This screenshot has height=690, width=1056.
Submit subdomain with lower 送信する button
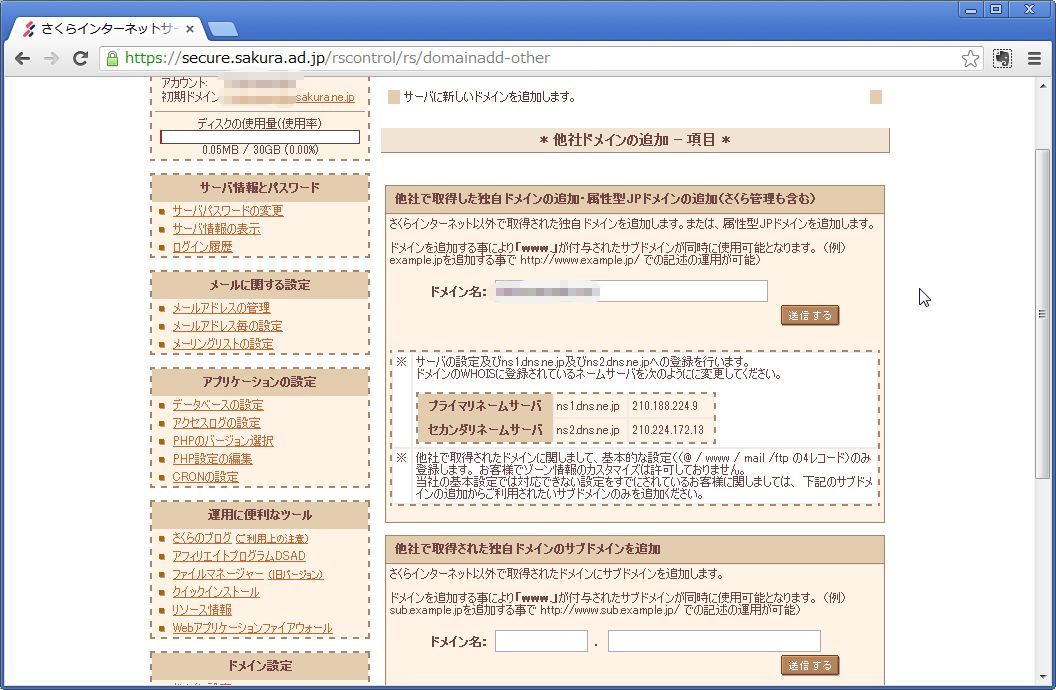click(810, 665)
